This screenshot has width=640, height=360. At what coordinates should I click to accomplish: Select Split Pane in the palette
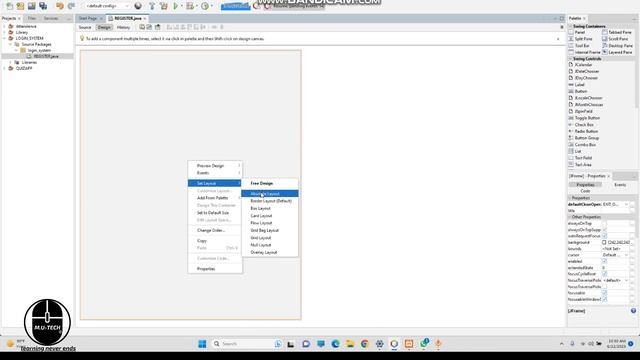[x=580, y=39]
